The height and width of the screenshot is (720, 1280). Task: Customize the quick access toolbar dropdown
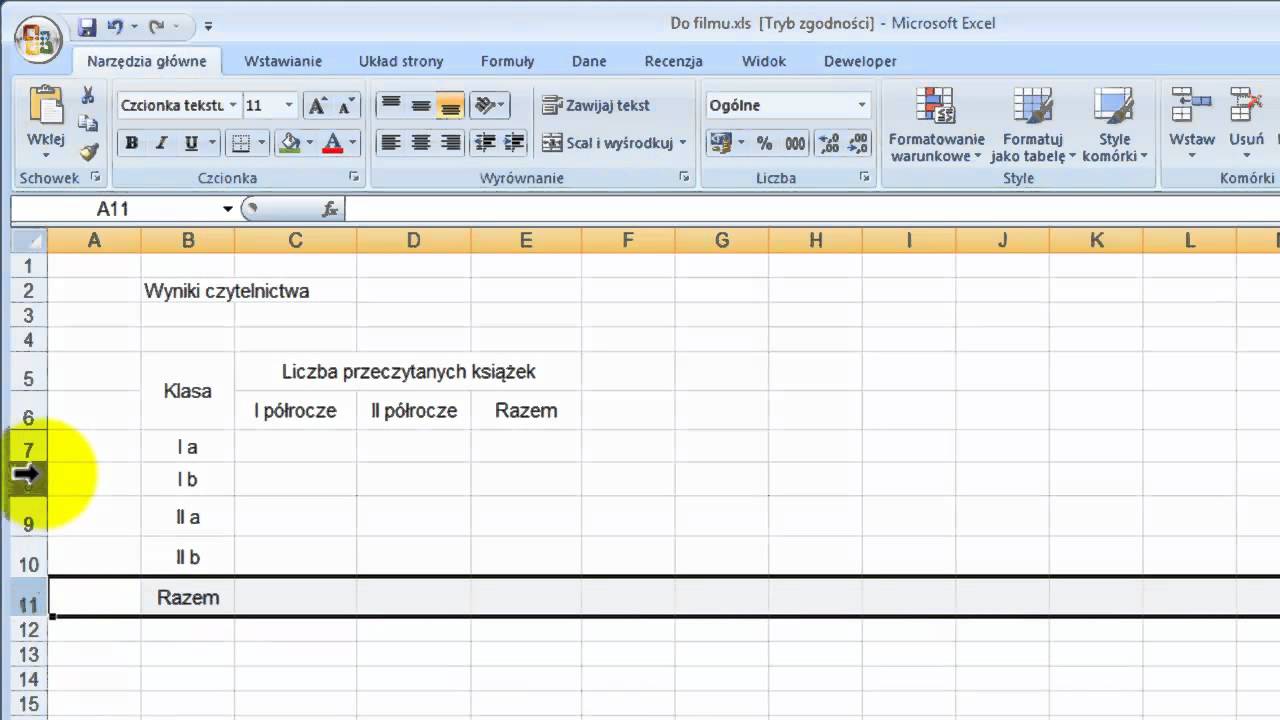click(208, 27)
